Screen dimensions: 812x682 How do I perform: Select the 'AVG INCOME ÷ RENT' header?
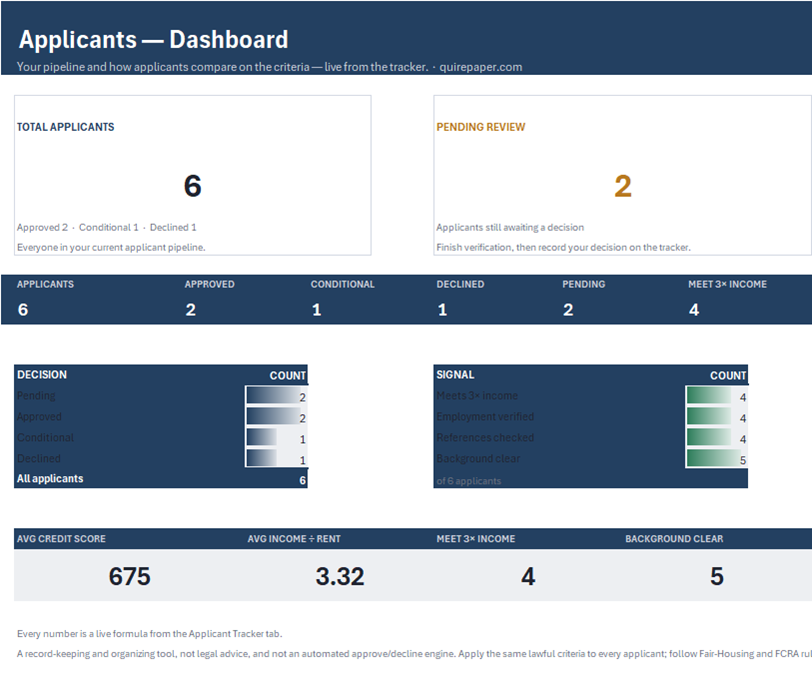pyautogui.click(x=294, y=539)
